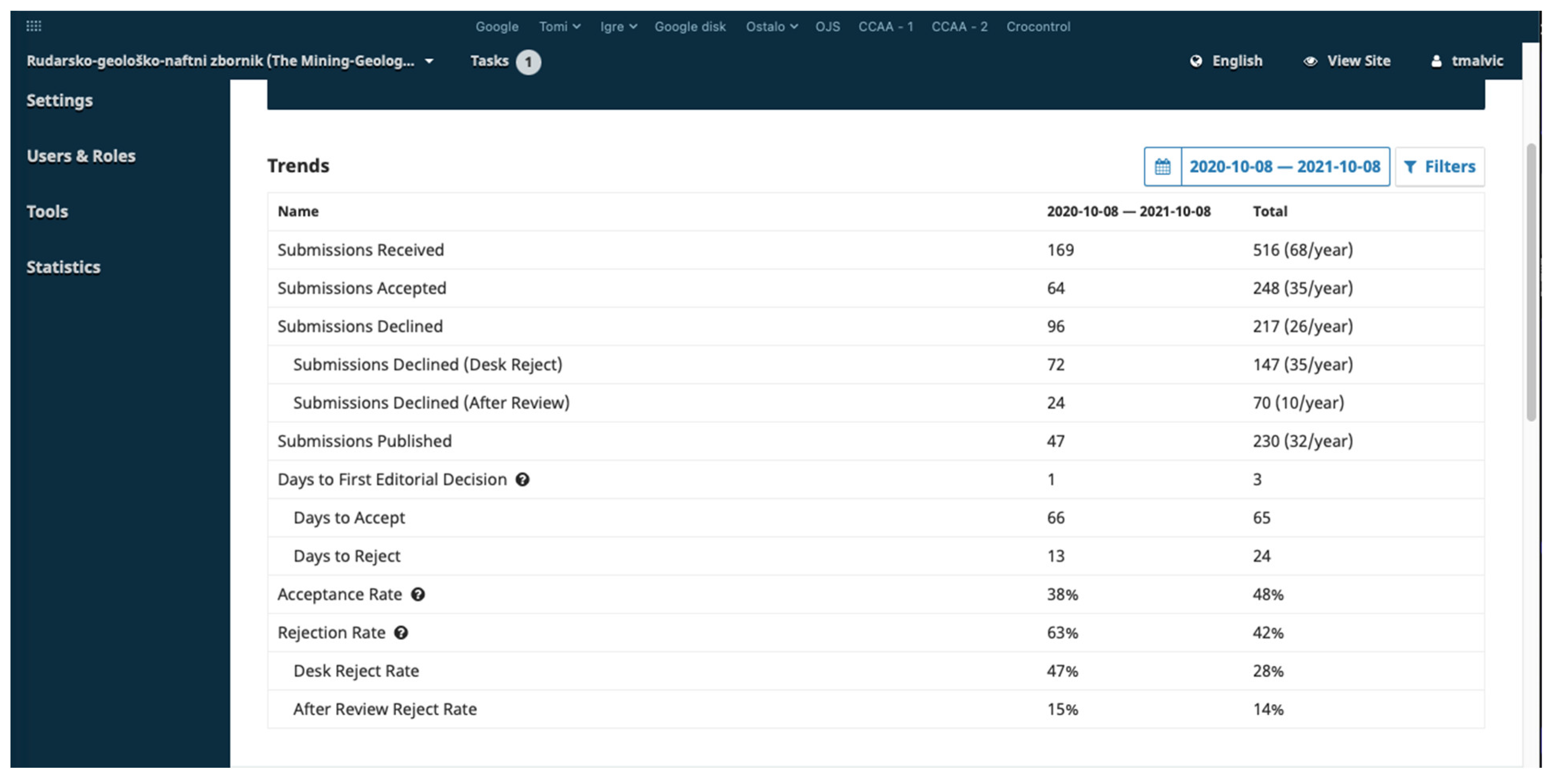Click the Acceptance Rate help icon
The height and width of the screenshot is (784, 1553).
[418, 595]
